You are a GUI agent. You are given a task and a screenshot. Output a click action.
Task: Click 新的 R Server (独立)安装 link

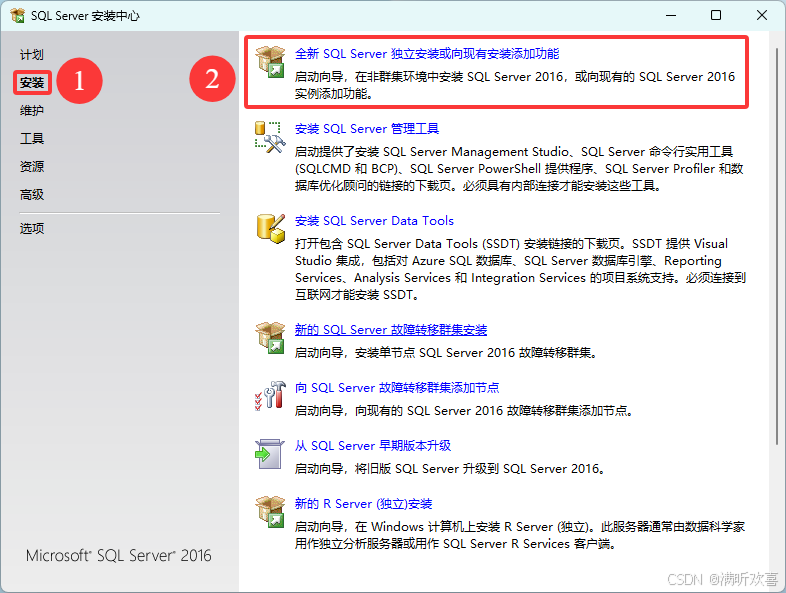click(363, 504)
